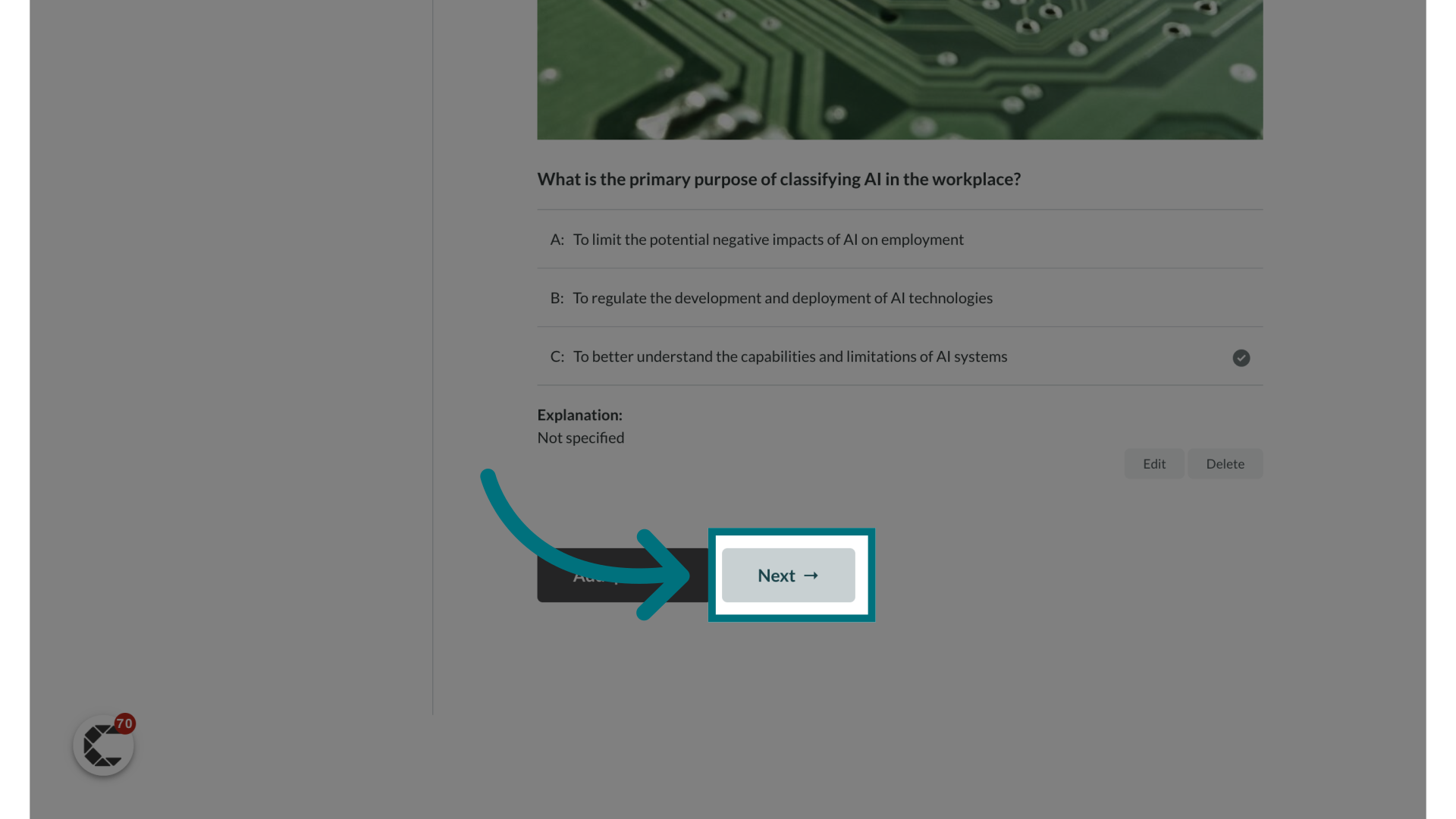The height and width of the screenshot is (819, 1456).
Task: Click the notification badge showing 70
Action: pyautogui.click(x=124, y=723)
